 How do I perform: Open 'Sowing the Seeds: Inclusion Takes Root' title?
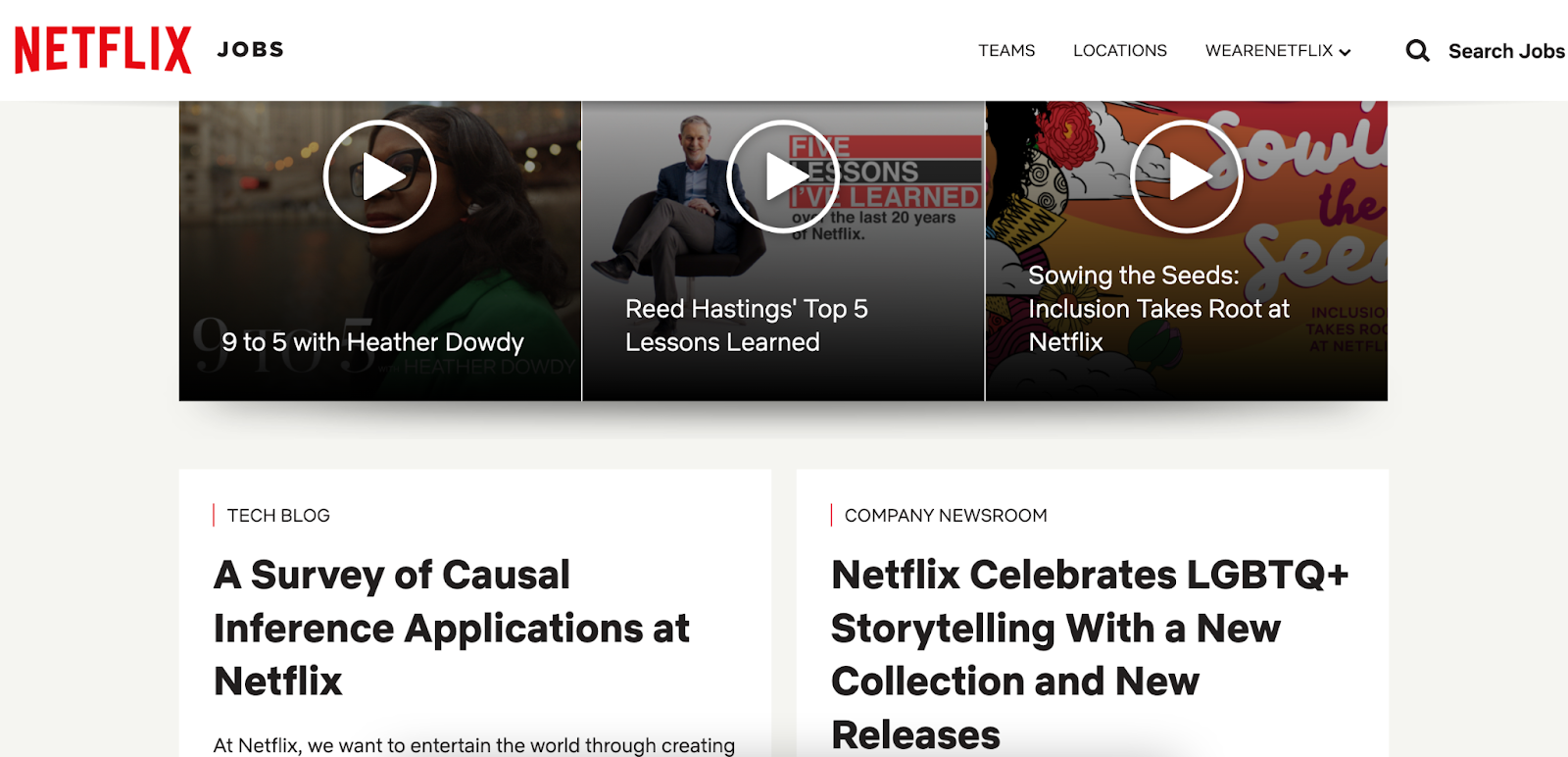(x=1158, y=309)
